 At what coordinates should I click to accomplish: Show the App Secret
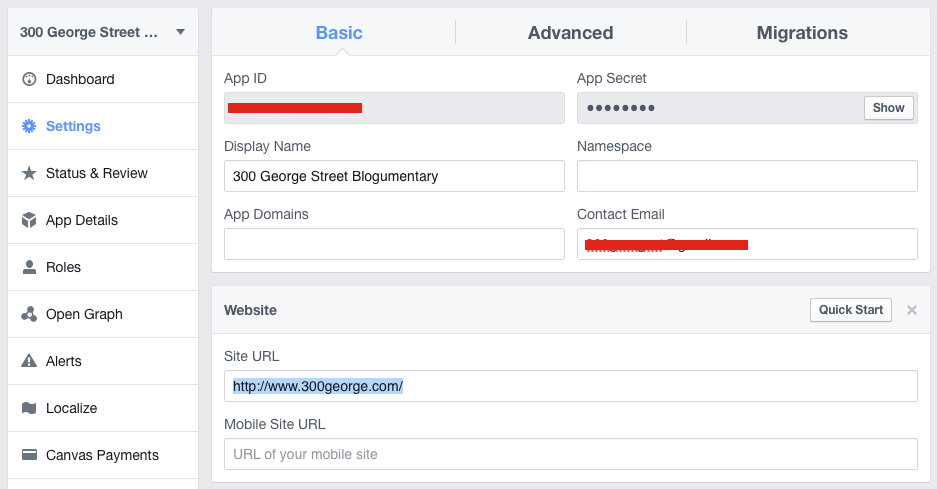tap(889, 108)
